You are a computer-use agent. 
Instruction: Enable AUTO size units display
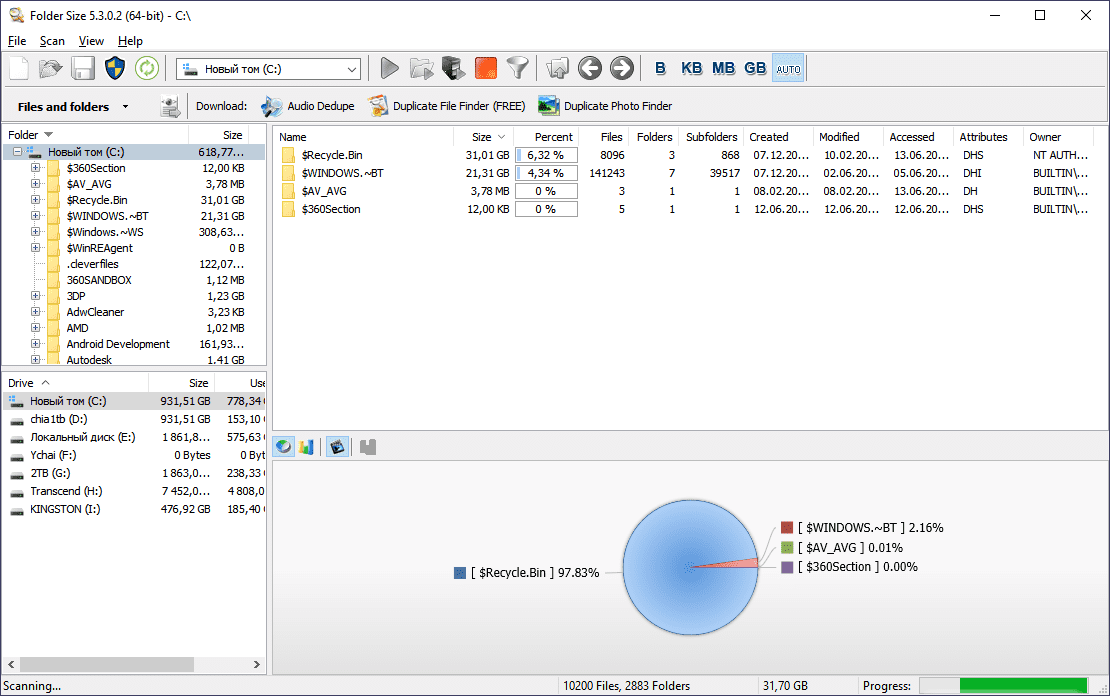pos(788,68)
